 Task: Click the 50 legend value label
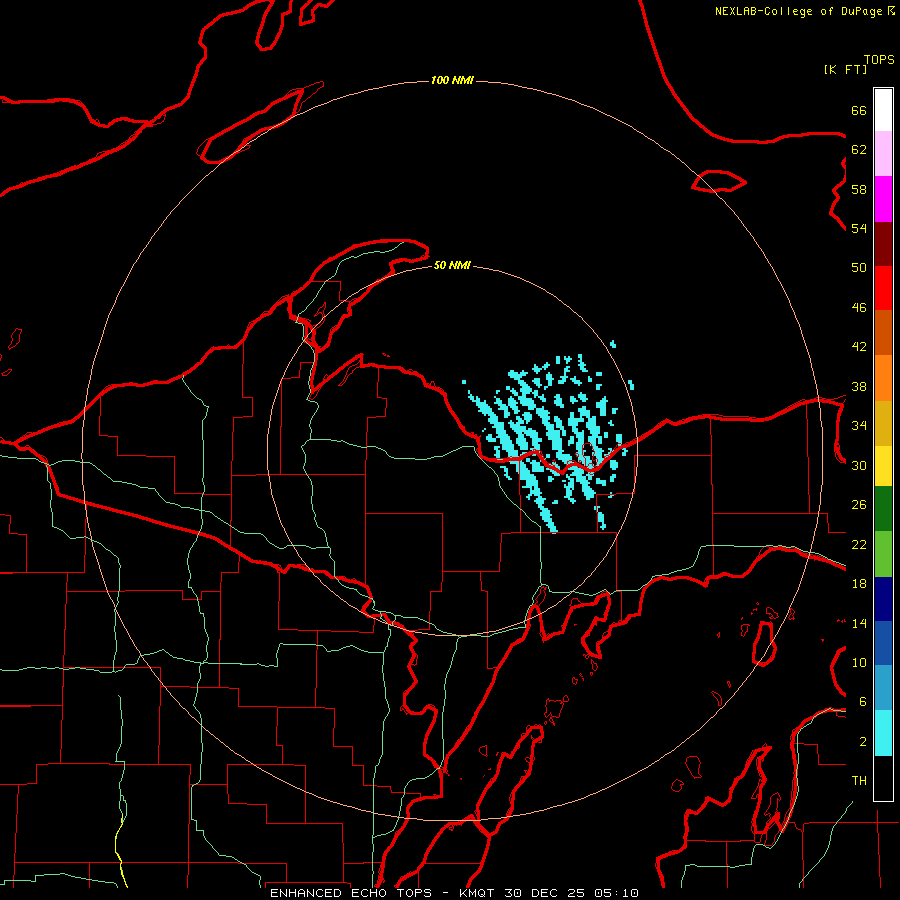coord(859,268)
